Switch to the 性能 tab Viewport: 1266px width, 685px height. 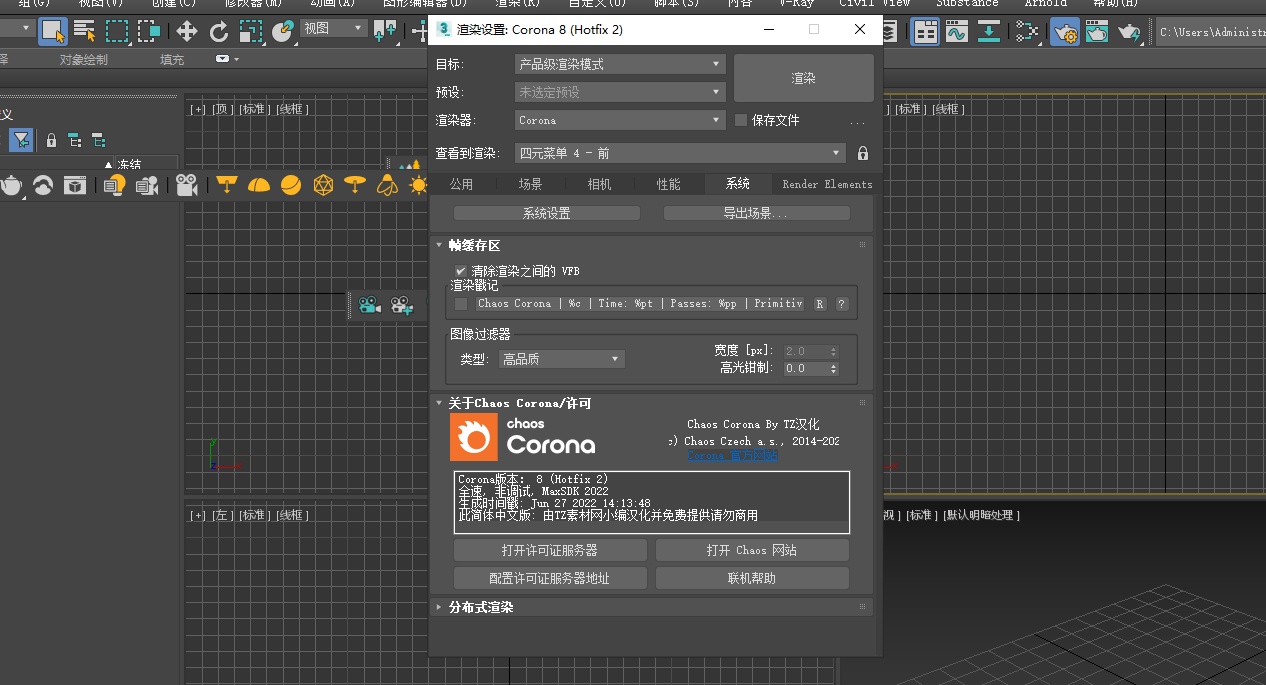[668, 184]
